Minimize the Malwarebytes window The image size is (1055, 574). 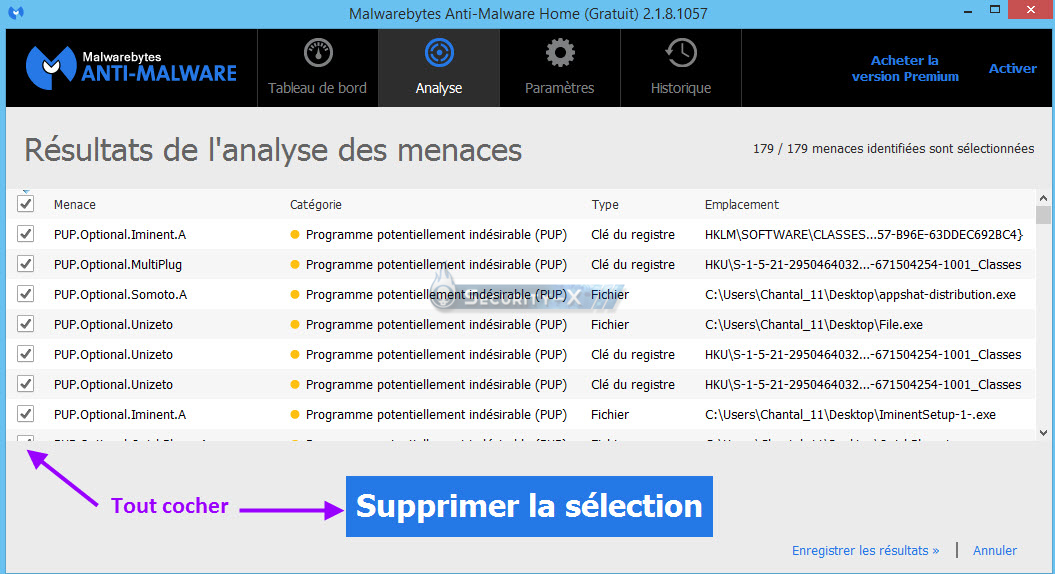tap(968, 10)
